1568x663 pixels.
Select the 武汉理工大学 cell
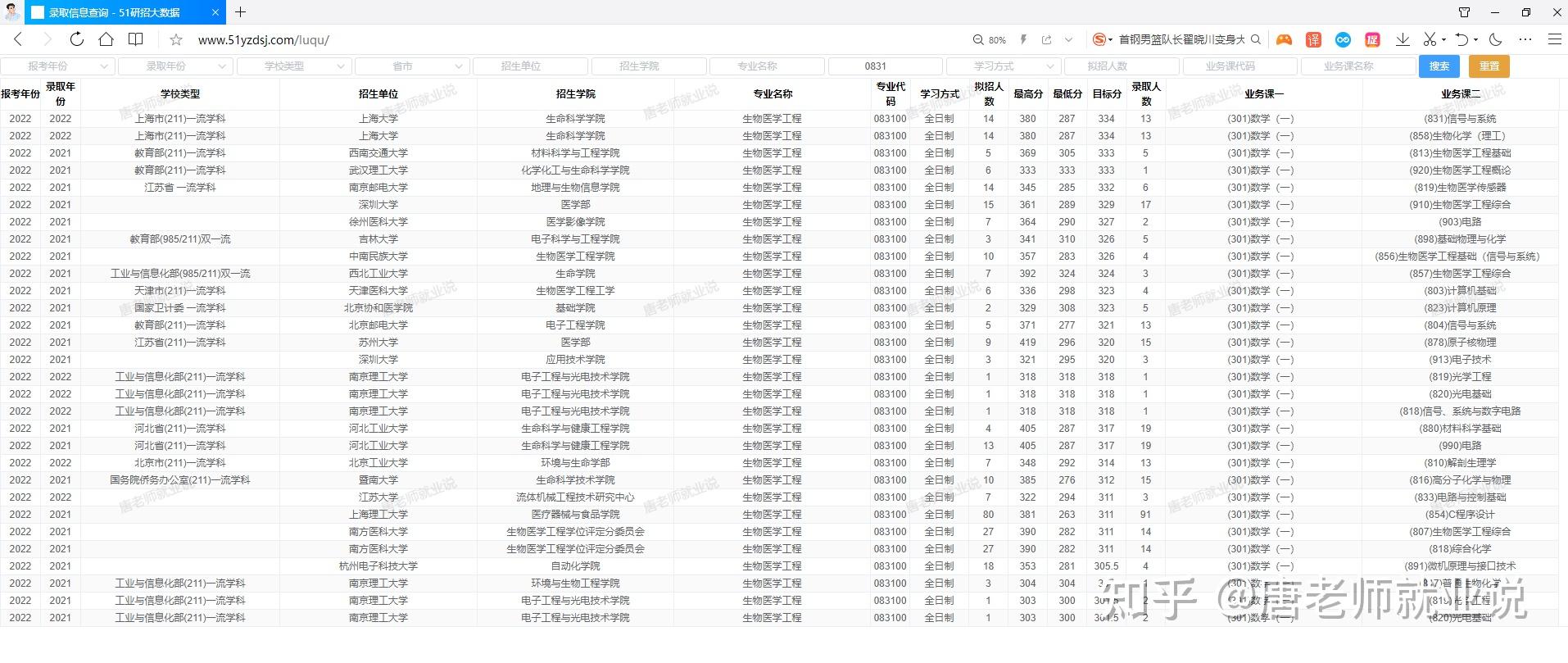(x=378, y=170)
